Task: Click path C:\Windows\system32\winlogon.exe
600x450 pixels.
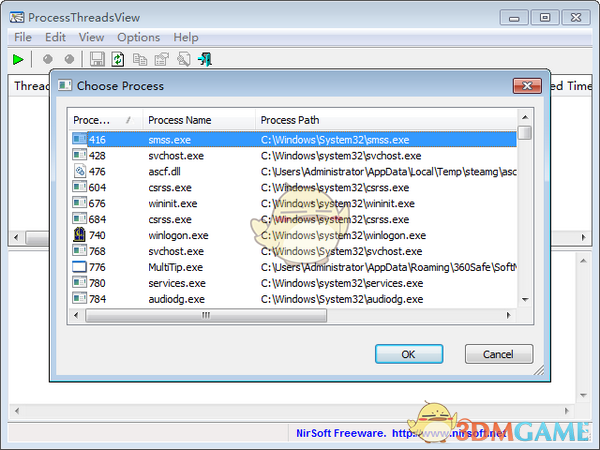Action: [344, 235]
